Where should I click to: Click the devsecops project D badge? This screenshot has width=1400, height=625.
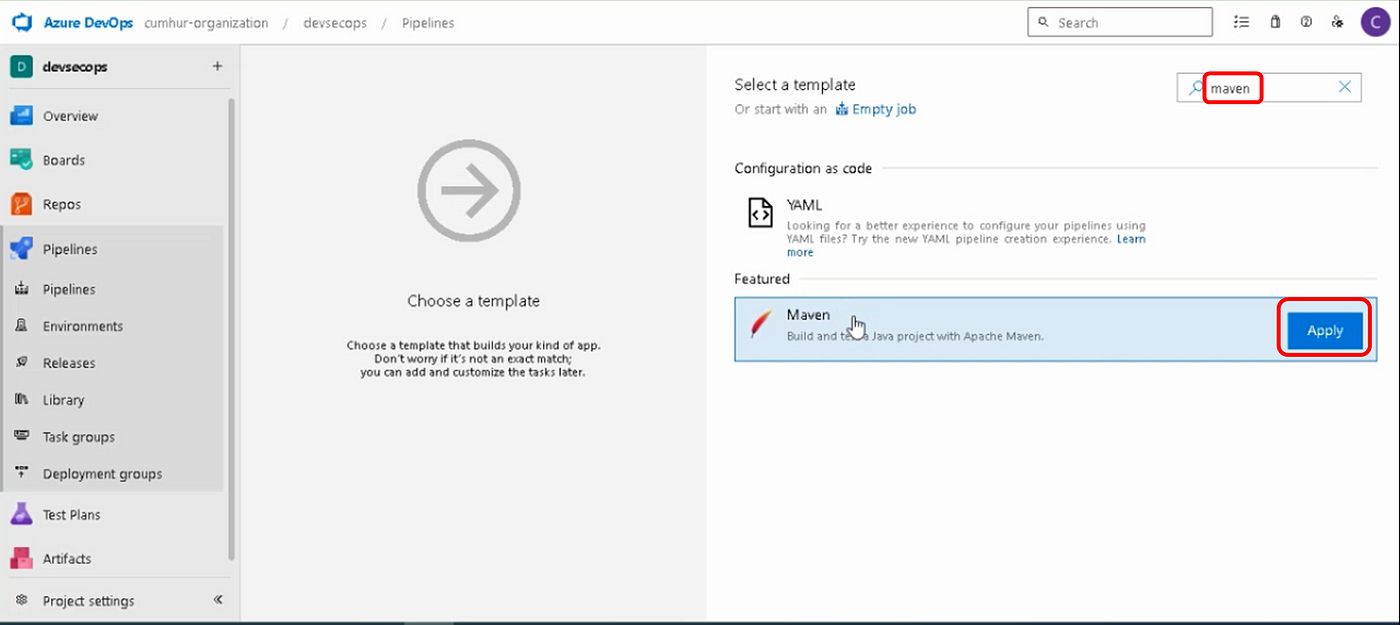[21, 67]
